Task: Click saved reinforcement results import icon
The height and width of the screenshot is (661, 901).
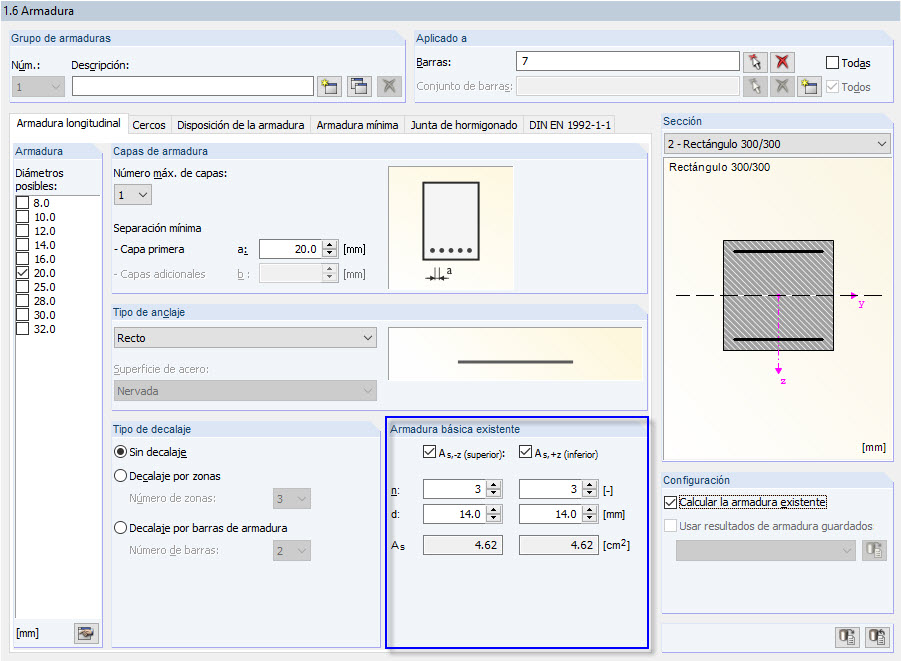Action: (874, 550)
